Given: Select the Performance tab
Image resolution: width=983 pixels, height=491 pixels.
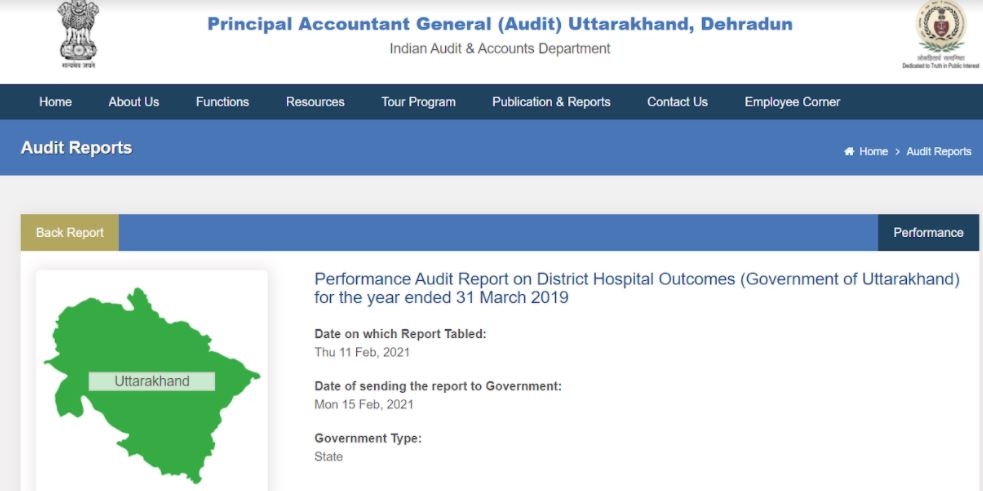Looking at the screenshot, I should (x=928, y=233).
